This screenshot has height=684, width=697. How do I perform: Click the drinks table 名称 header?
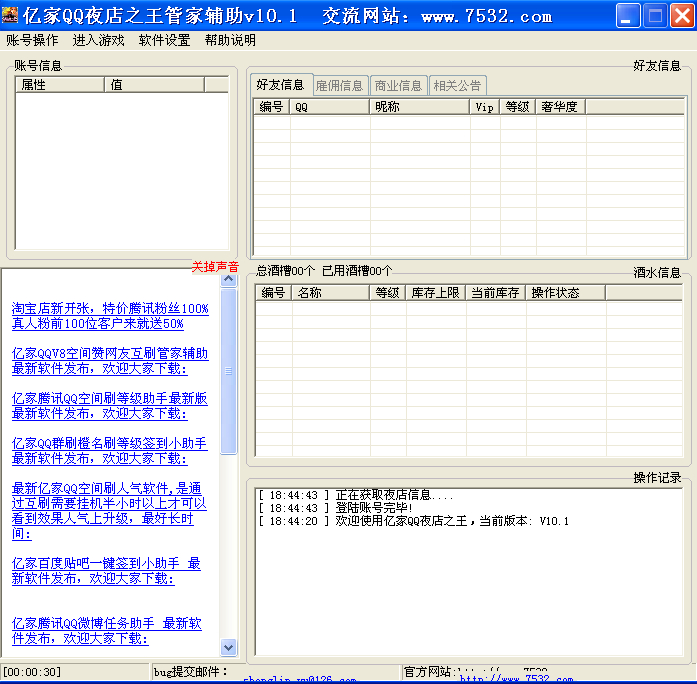[330, 292]
